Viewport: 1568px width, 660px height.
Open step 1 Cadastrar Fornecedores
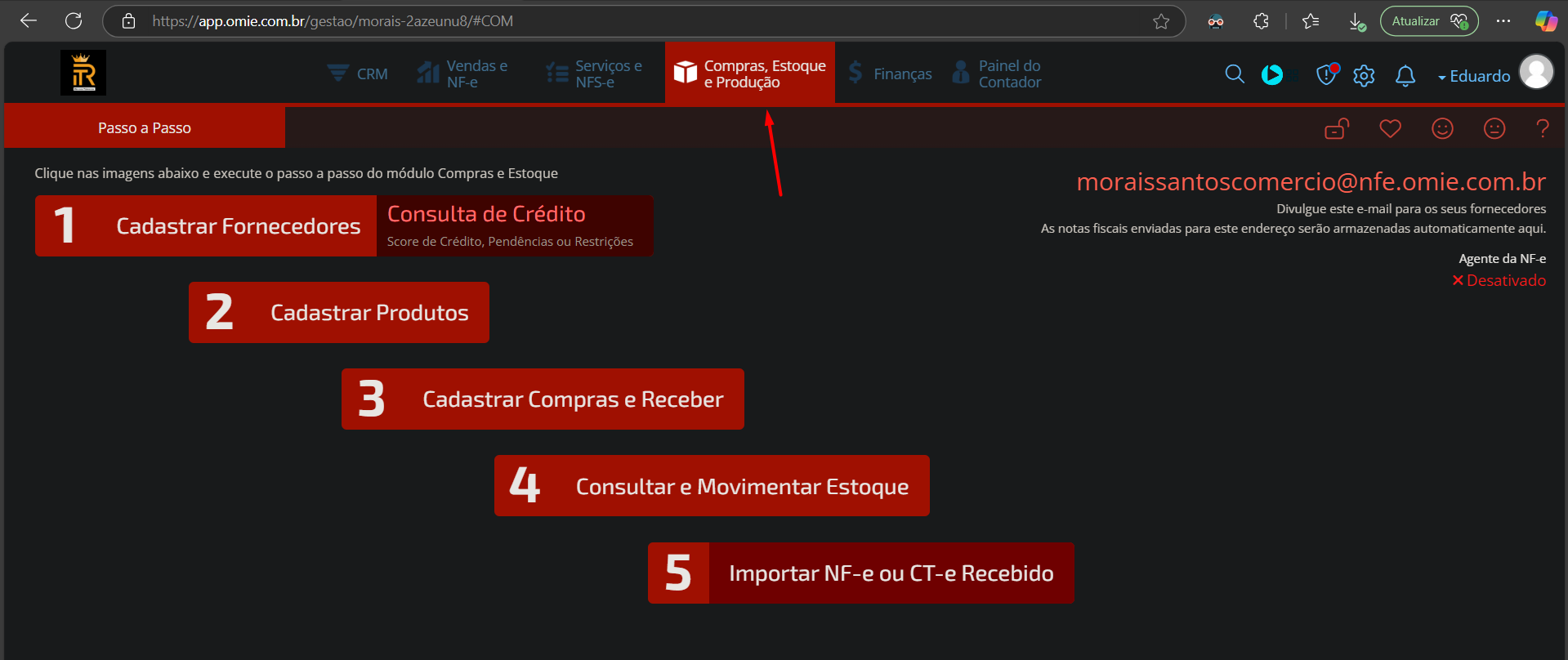coord(206,225)
